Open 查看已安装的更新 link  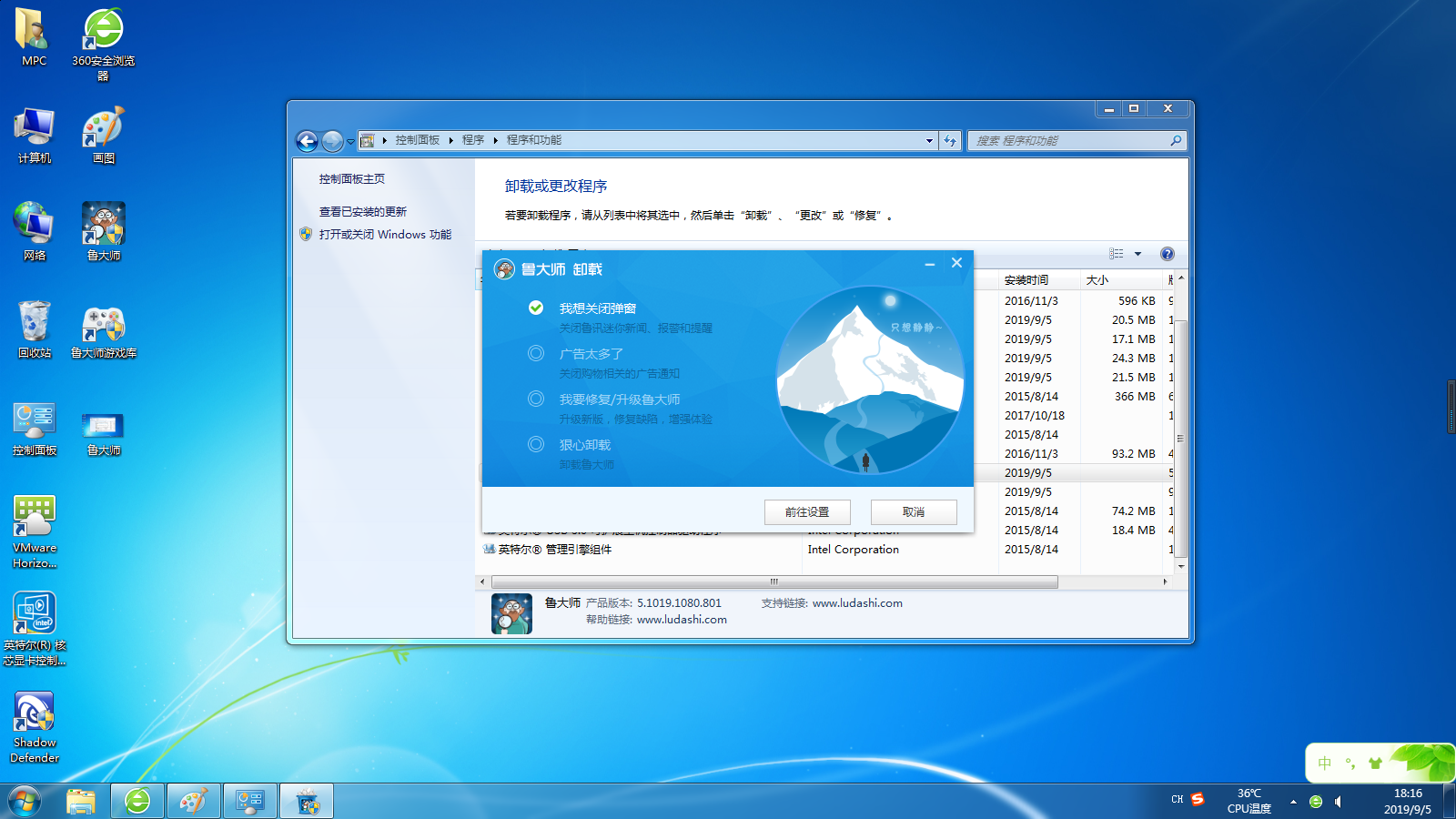point(362,212)
